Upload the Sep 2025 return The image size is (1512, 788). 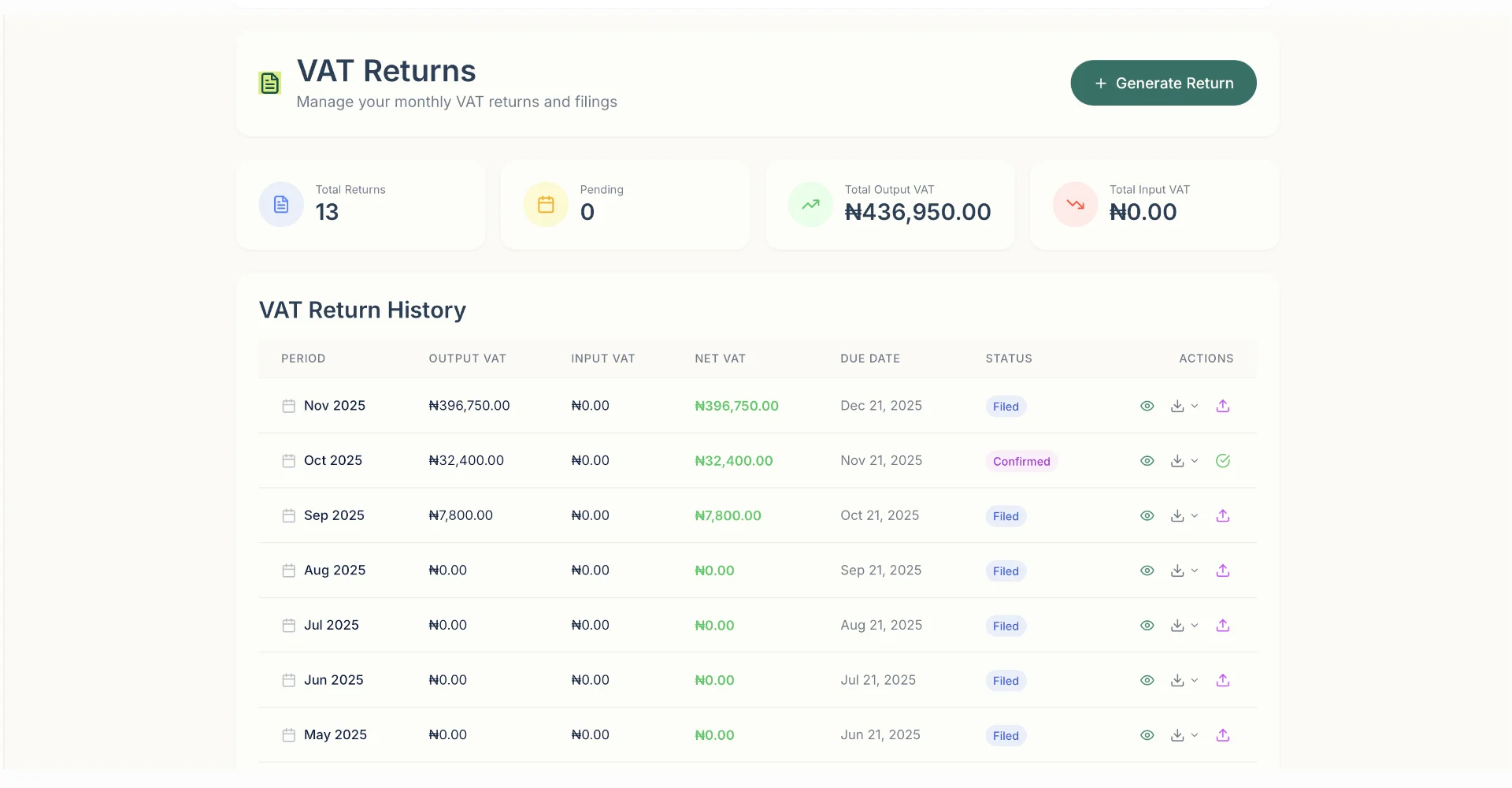[1222, 515]
